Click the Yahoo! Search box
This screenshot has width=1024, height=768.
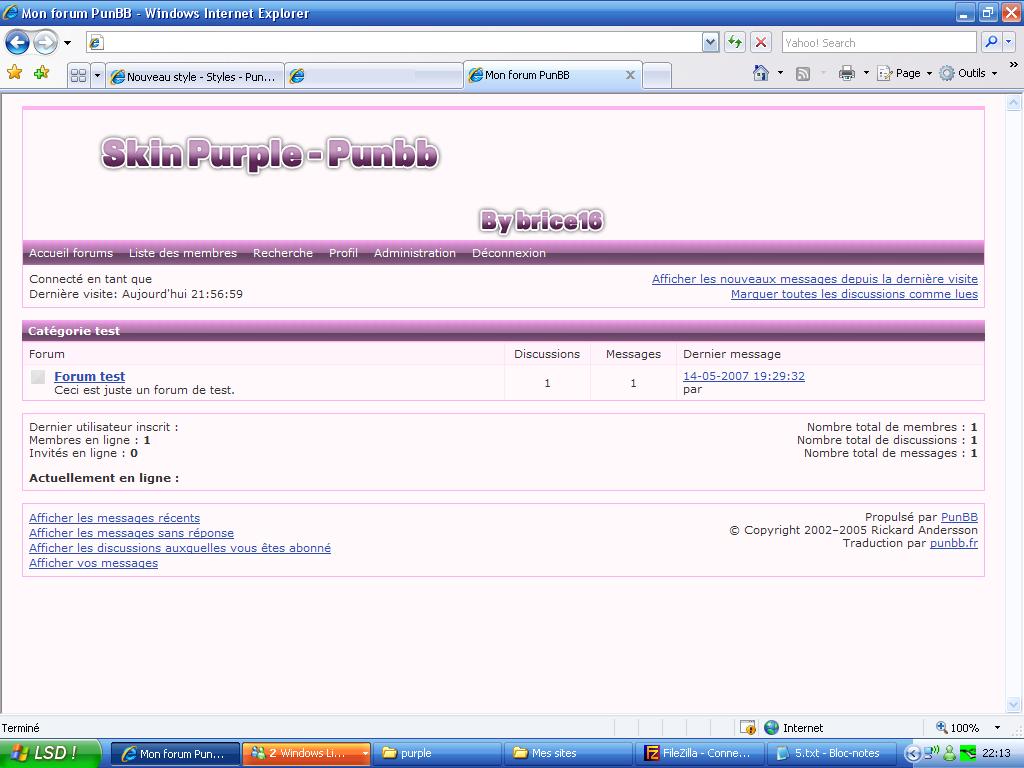[x=878, y=42]
